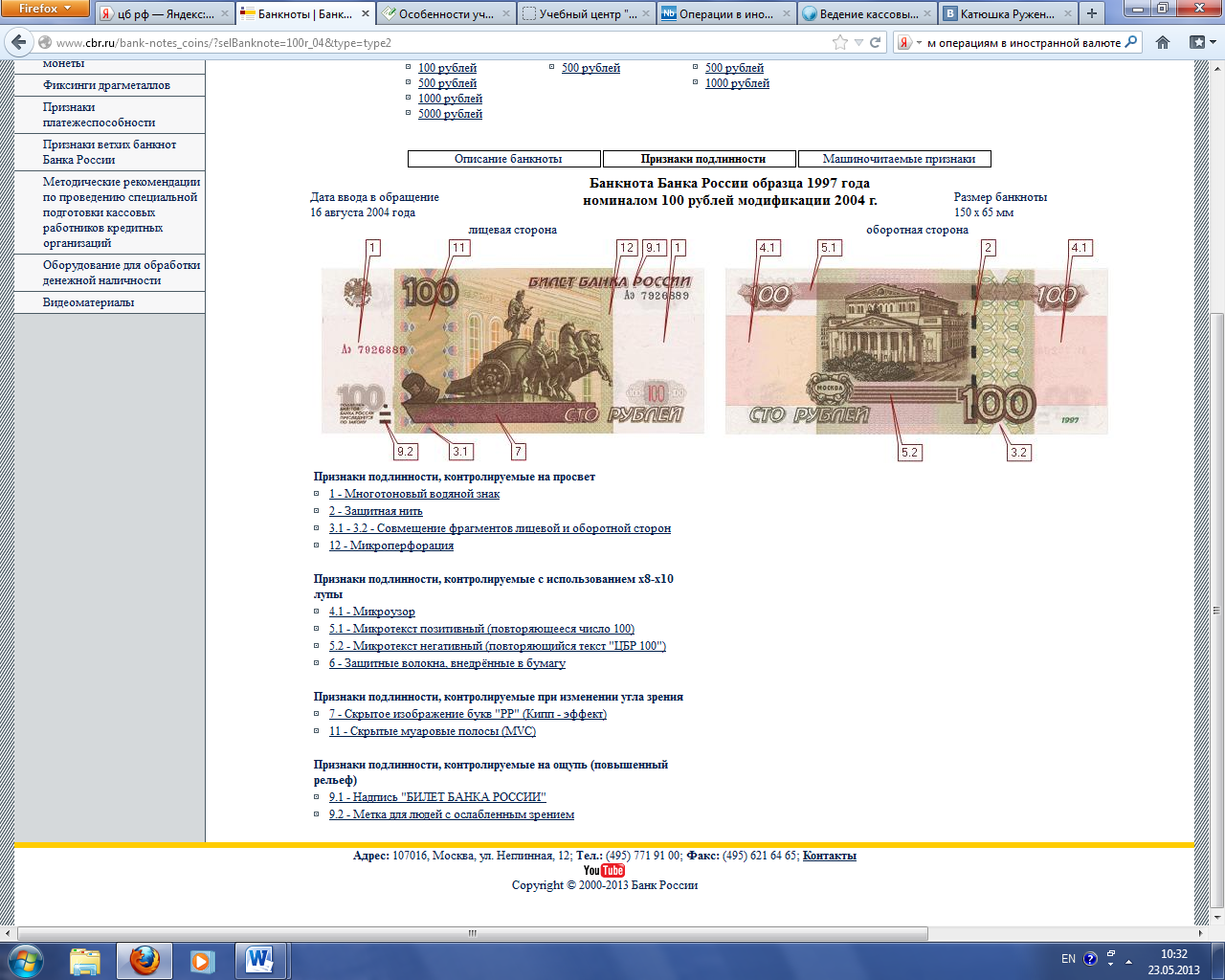Click the YouTube logo in footer

(x=604, y=871)
